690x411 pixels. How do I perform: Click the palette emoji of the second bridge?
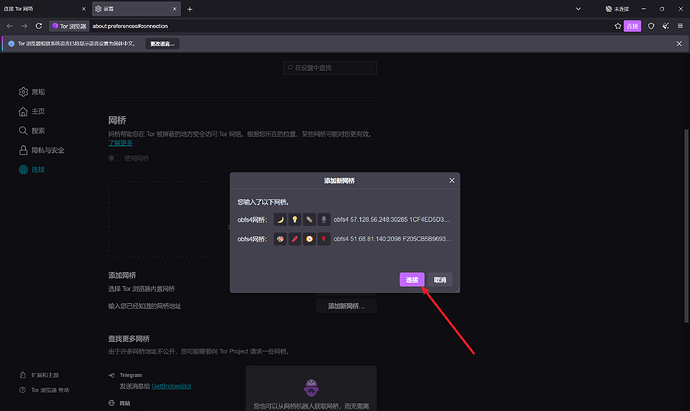tap(280, 239)
